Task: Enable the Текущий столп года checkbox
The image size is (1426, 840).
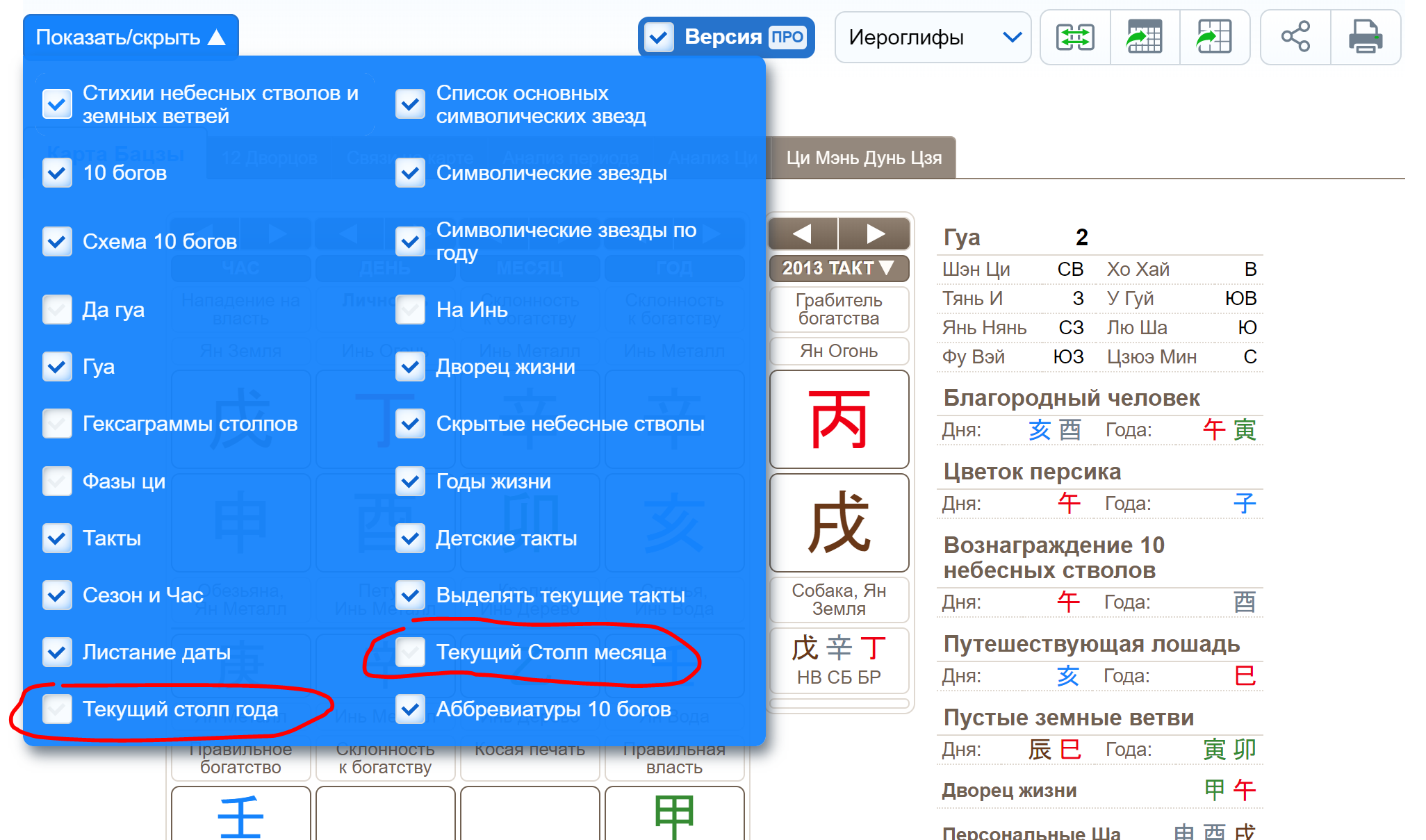Action: (x=57, y=709)
